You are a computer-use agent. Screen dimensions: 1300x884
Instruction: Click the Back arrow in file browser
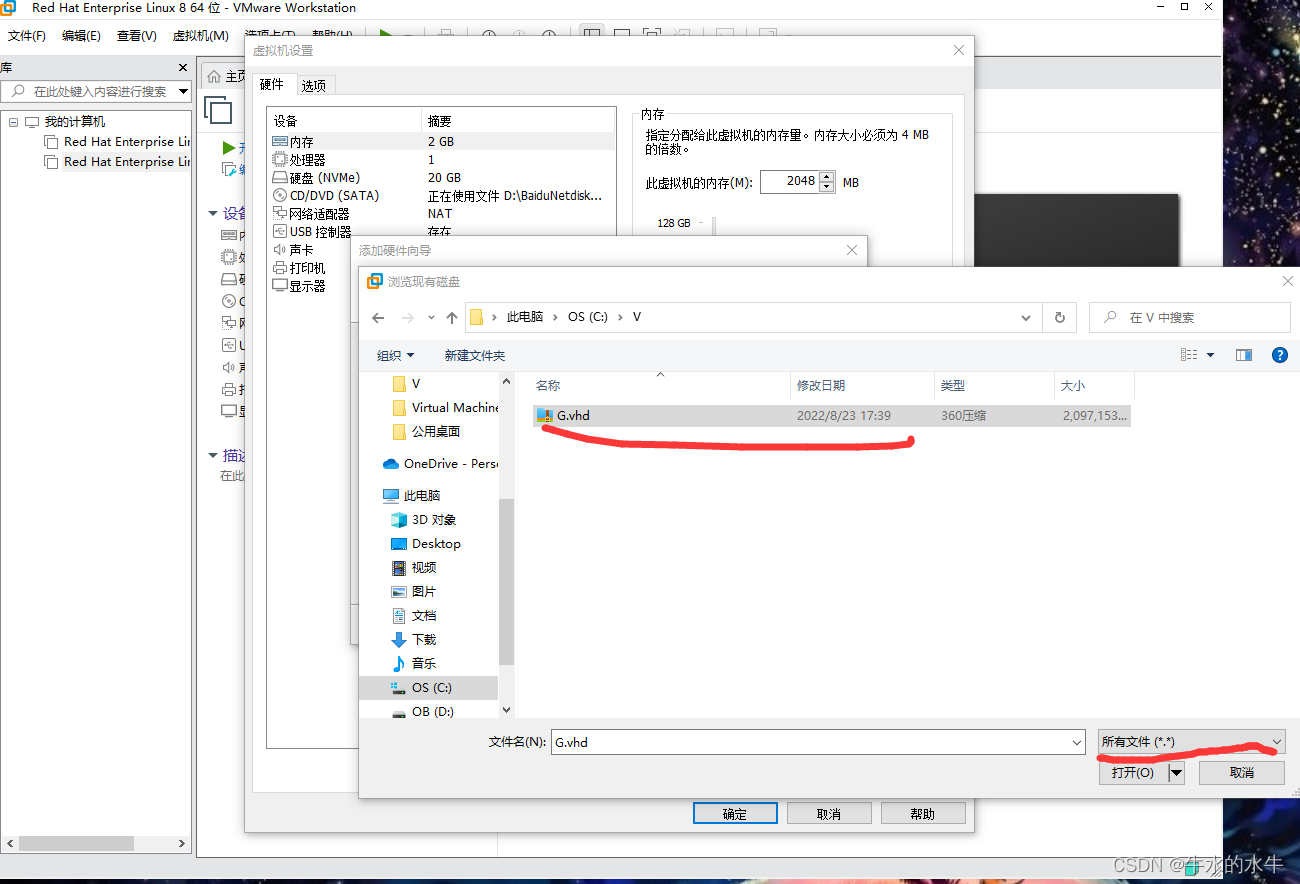[x=377, y=318]
